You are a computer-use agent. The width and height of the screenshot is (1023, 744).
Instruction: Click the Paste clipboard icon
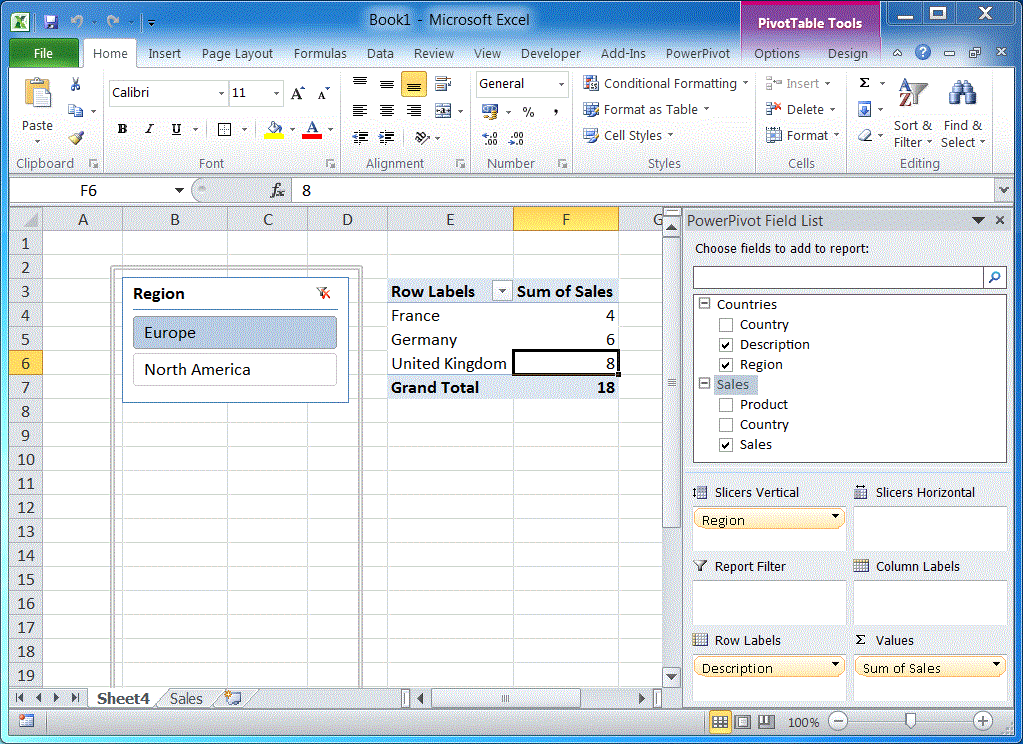pyautogui.click(x=37, y=93)
